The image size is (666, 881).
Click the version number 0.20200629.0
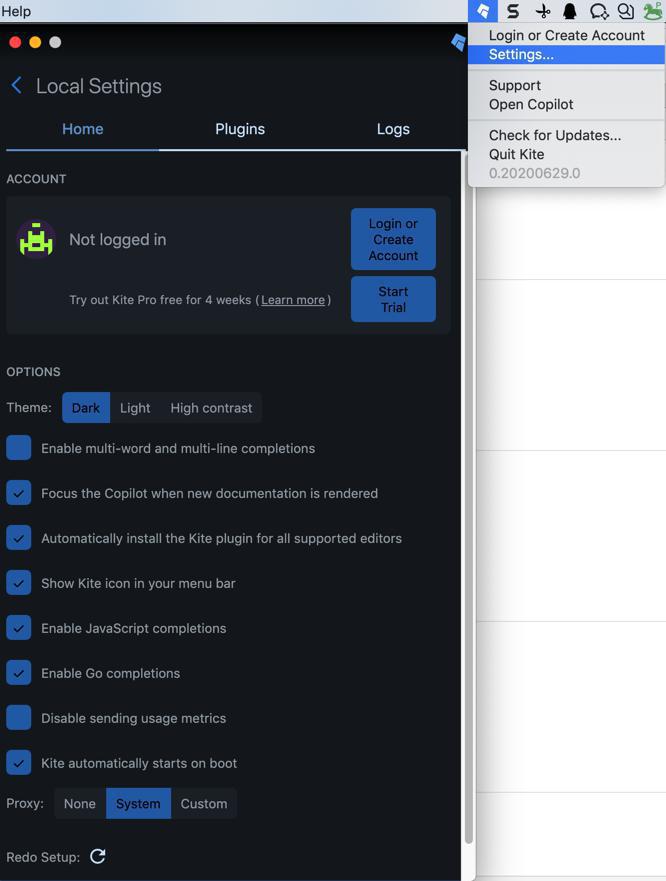tap(534, 174)
